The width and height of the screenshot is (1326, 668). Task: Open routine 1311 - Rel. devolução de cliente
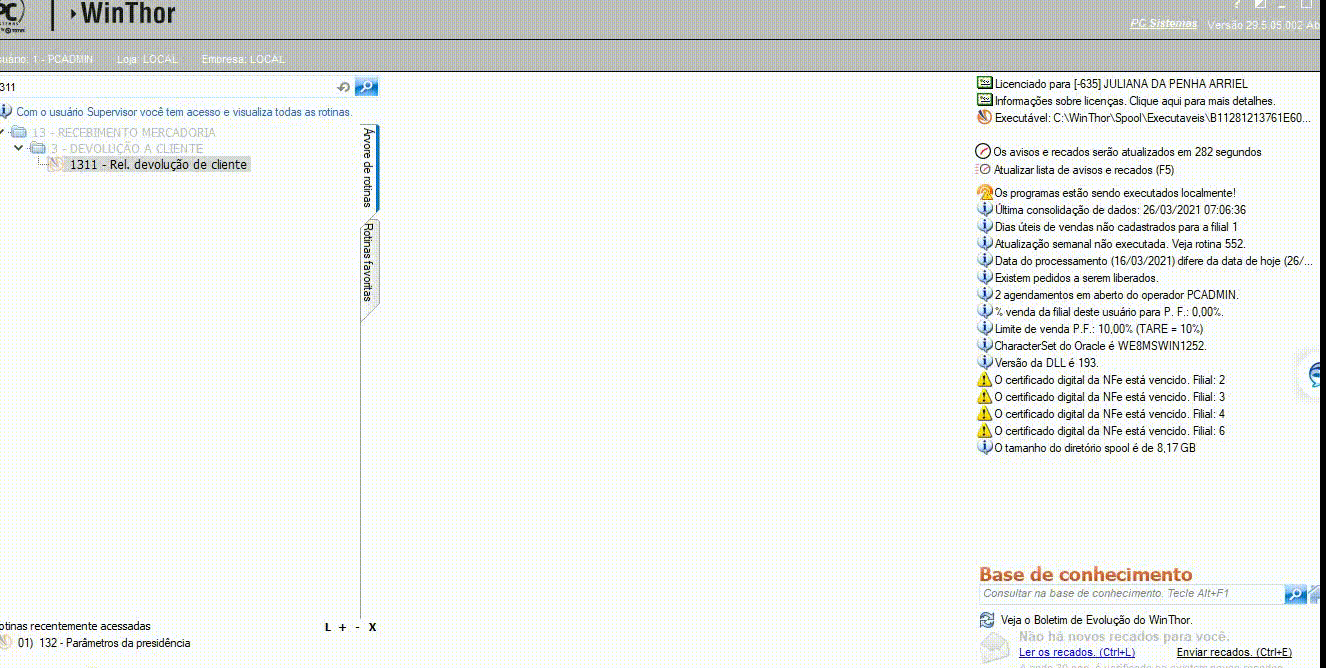pyautogui.click(x=158, y=165)
